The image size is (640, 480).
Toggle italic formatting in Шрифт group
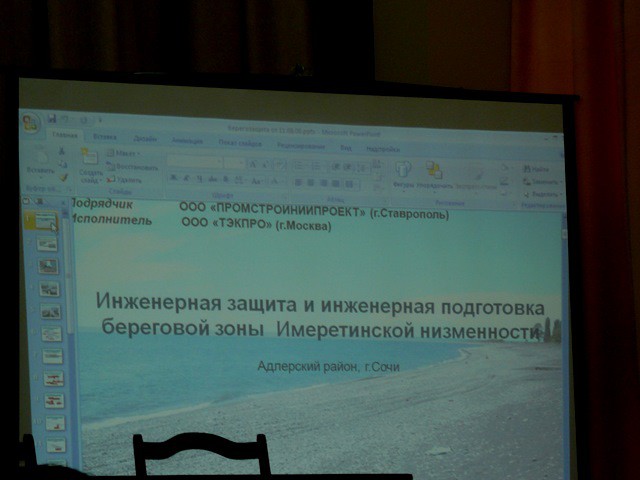tap(186, 179)
